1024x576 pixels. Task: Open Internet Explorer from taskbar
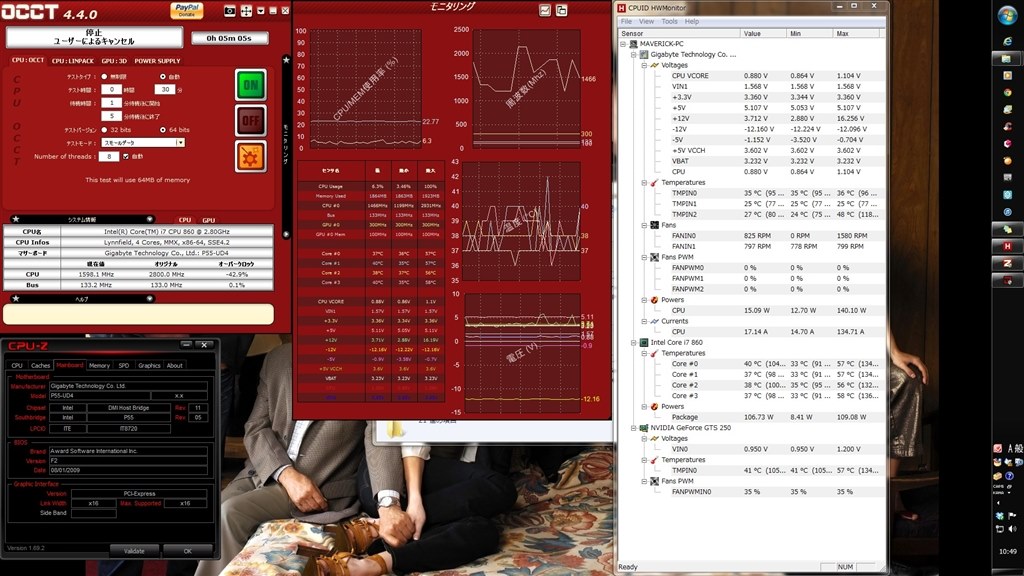(1008, 42)
